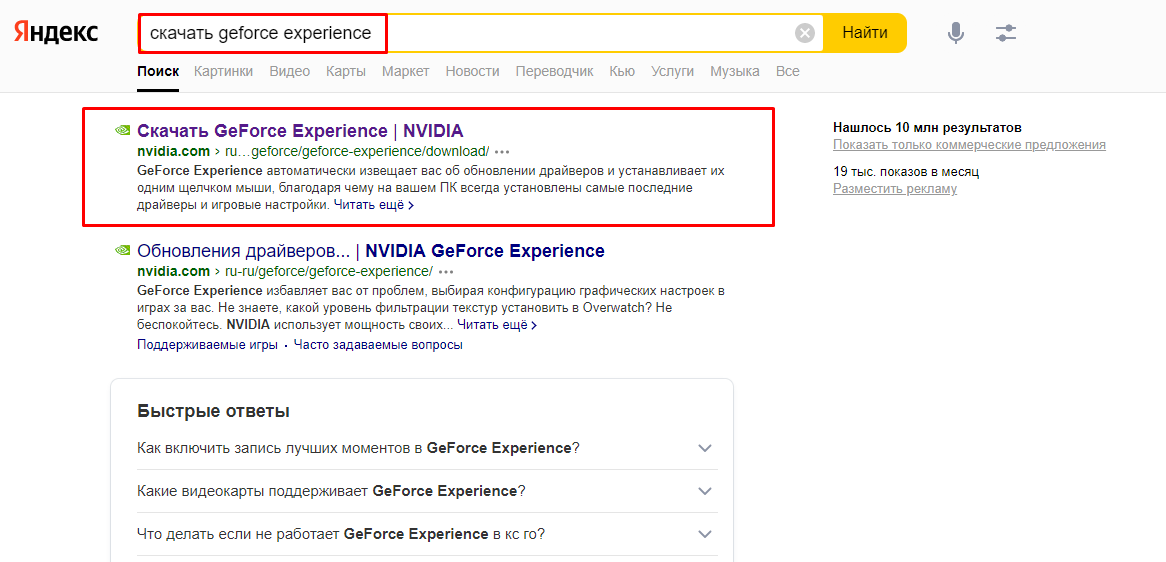Open the Часто задаваемые вопросы sitelink
The height and width of the screenshot is (562, 1166).
tap(378, 345)
